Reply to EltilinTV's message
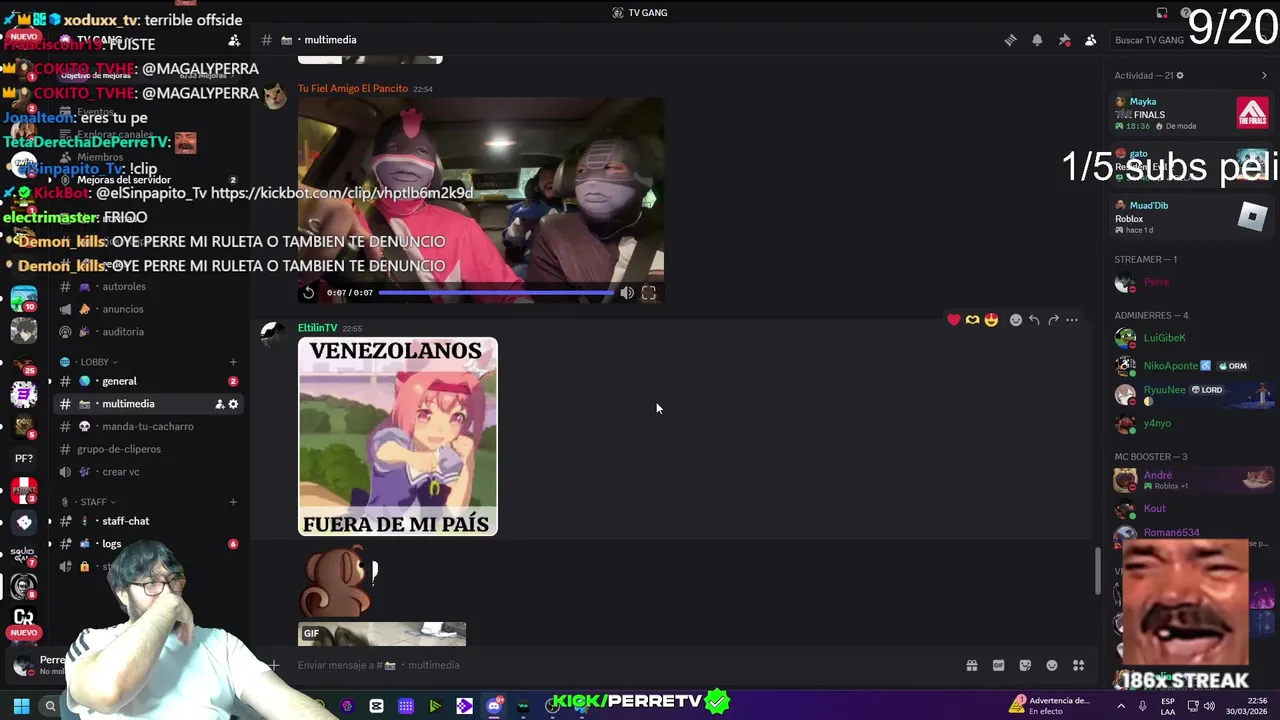 point(1034,320)
